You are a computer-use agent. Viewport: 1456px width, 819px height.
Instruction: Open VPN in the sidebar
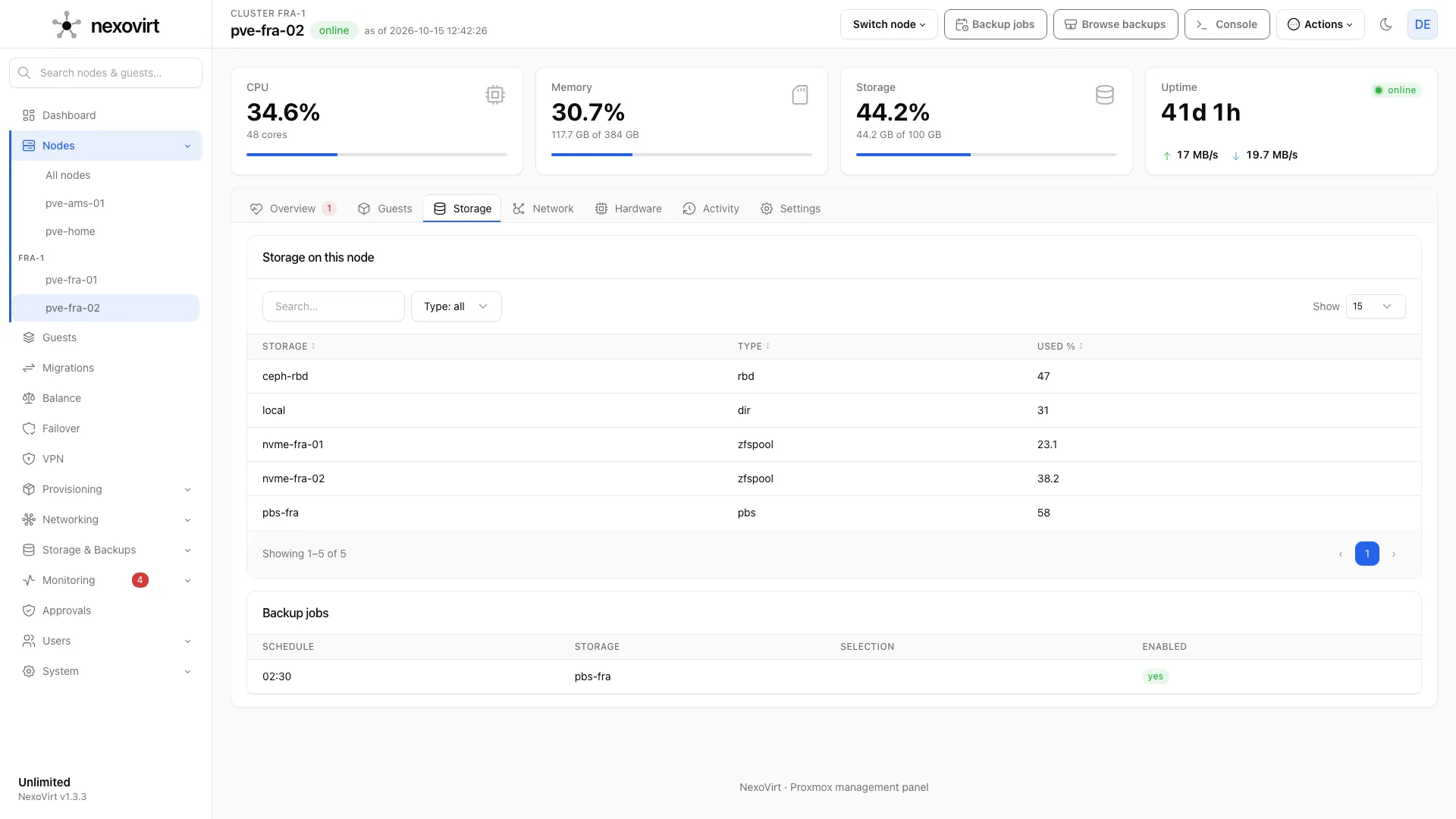[x=106, y=459]
